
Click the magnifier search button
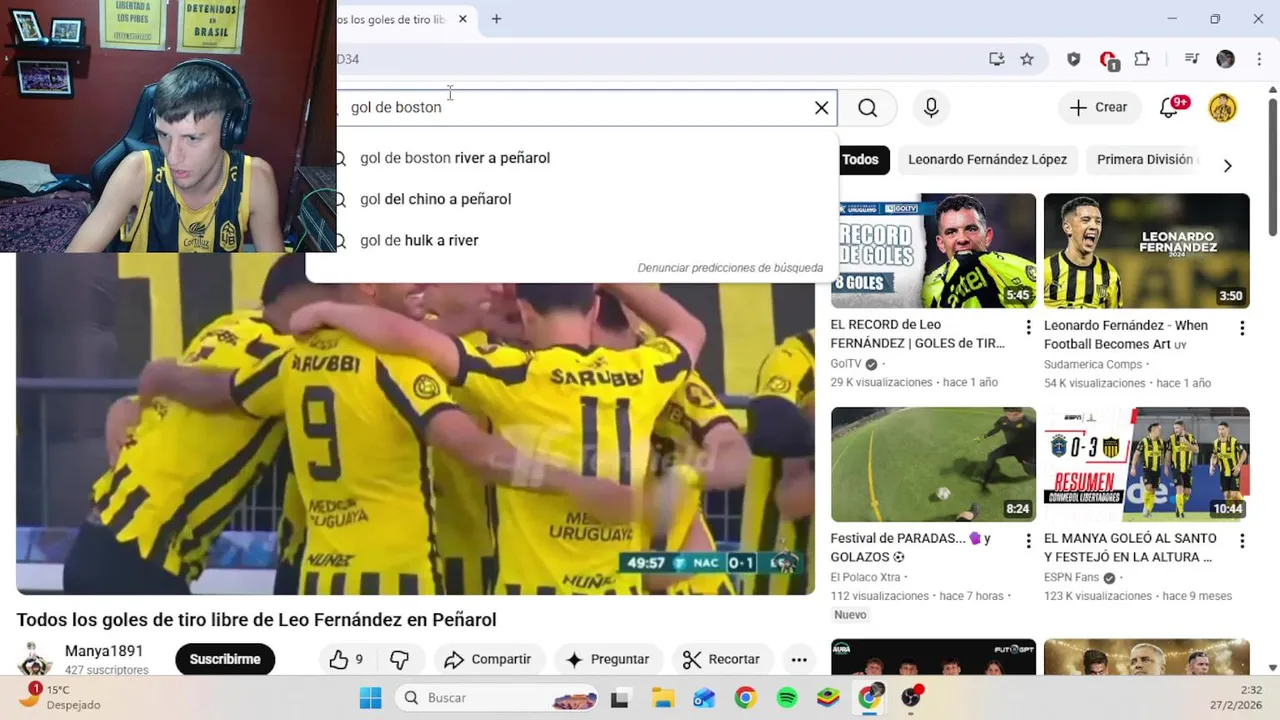pos(867,108)
